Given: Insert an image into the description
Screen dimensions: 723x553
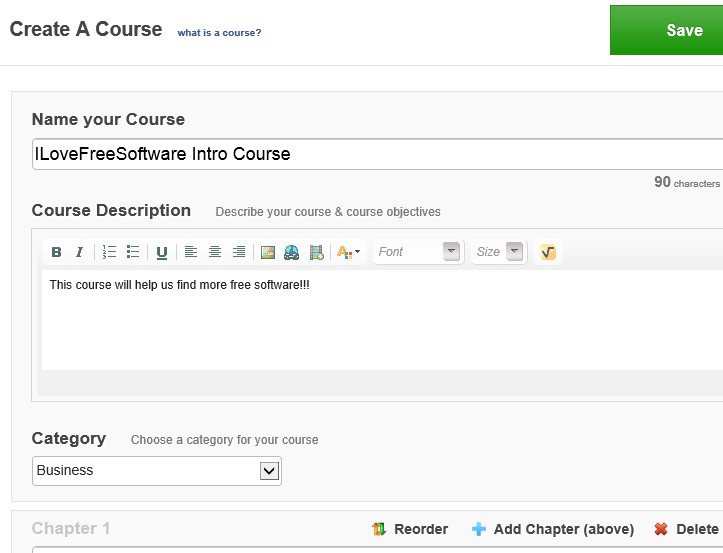Looking at the screenshot, I should [x=268, y=252].
